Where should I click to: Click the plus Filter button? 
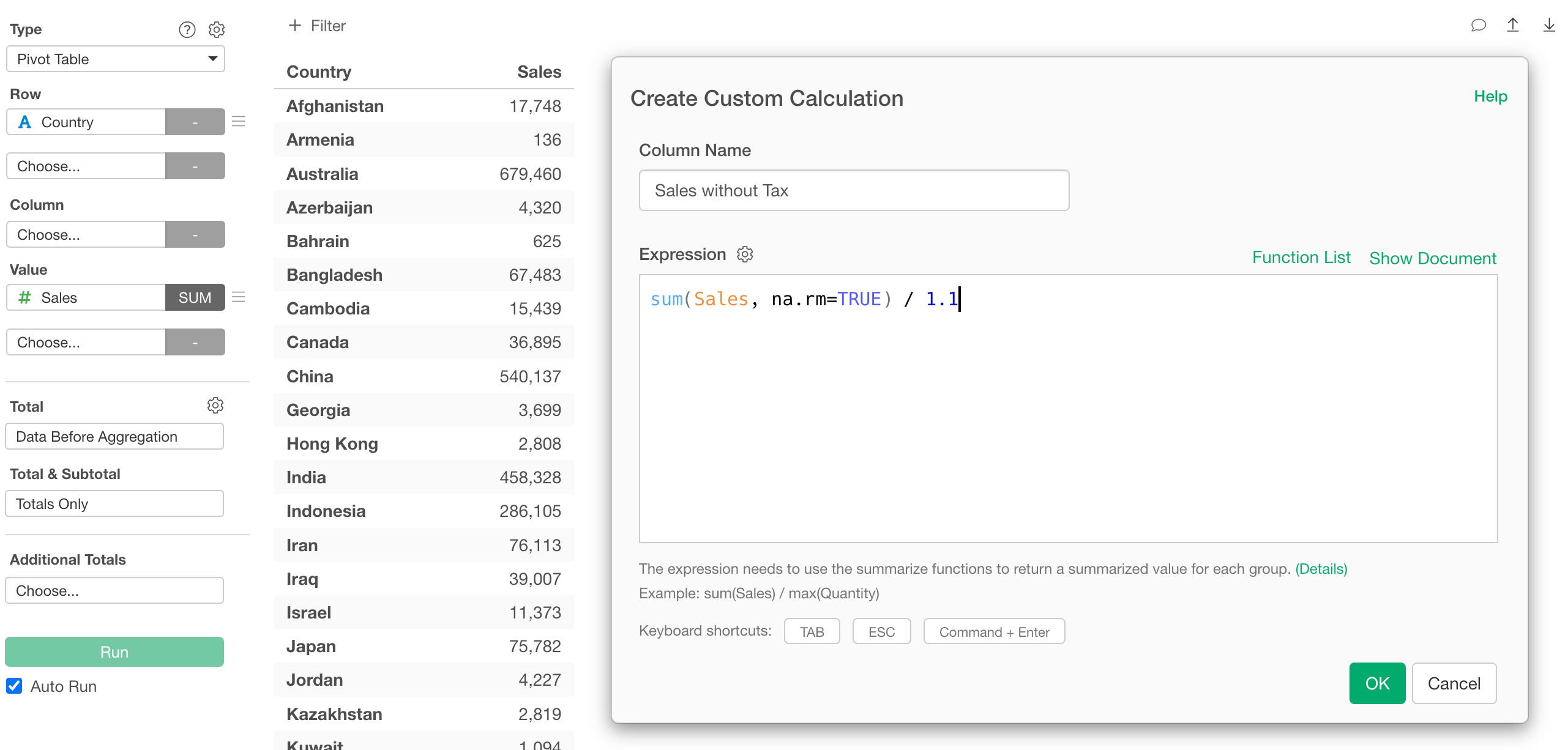click(317, 26)
